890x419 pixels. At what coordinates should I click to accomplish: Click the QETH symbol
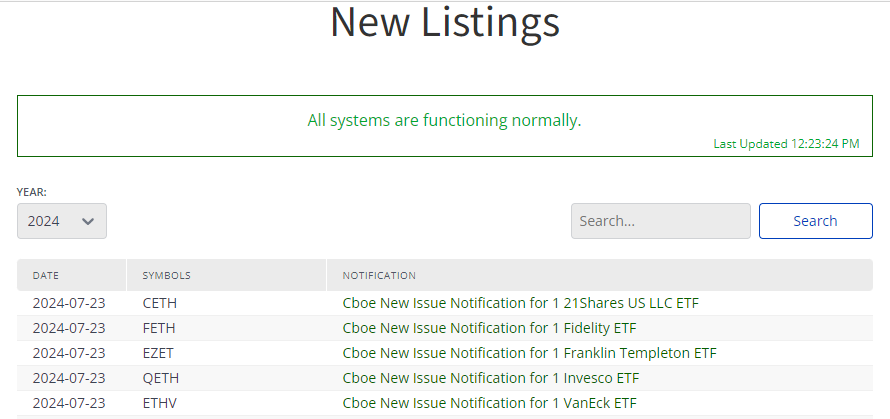pyautogui.click(x=160, y=378)
